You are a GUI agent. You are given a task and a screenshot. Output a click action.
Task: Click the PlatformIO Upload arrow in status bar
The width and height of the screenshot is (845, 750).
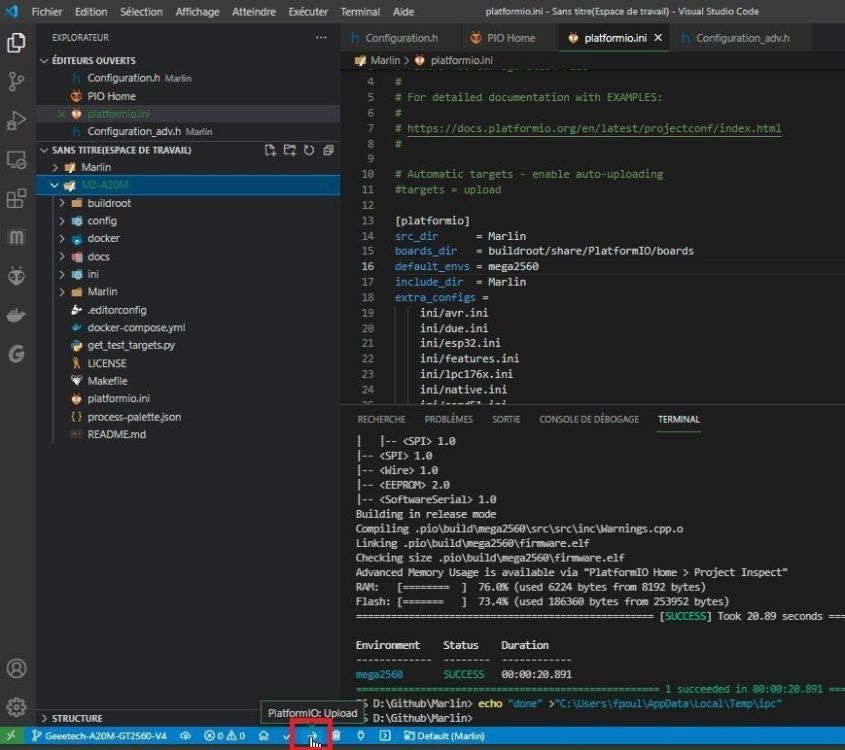pos(312,736)
